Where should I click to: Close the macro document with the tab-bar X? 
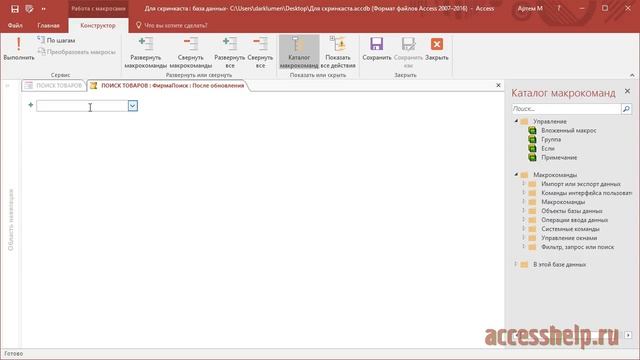pyautogui.click(x=498, y=85)
